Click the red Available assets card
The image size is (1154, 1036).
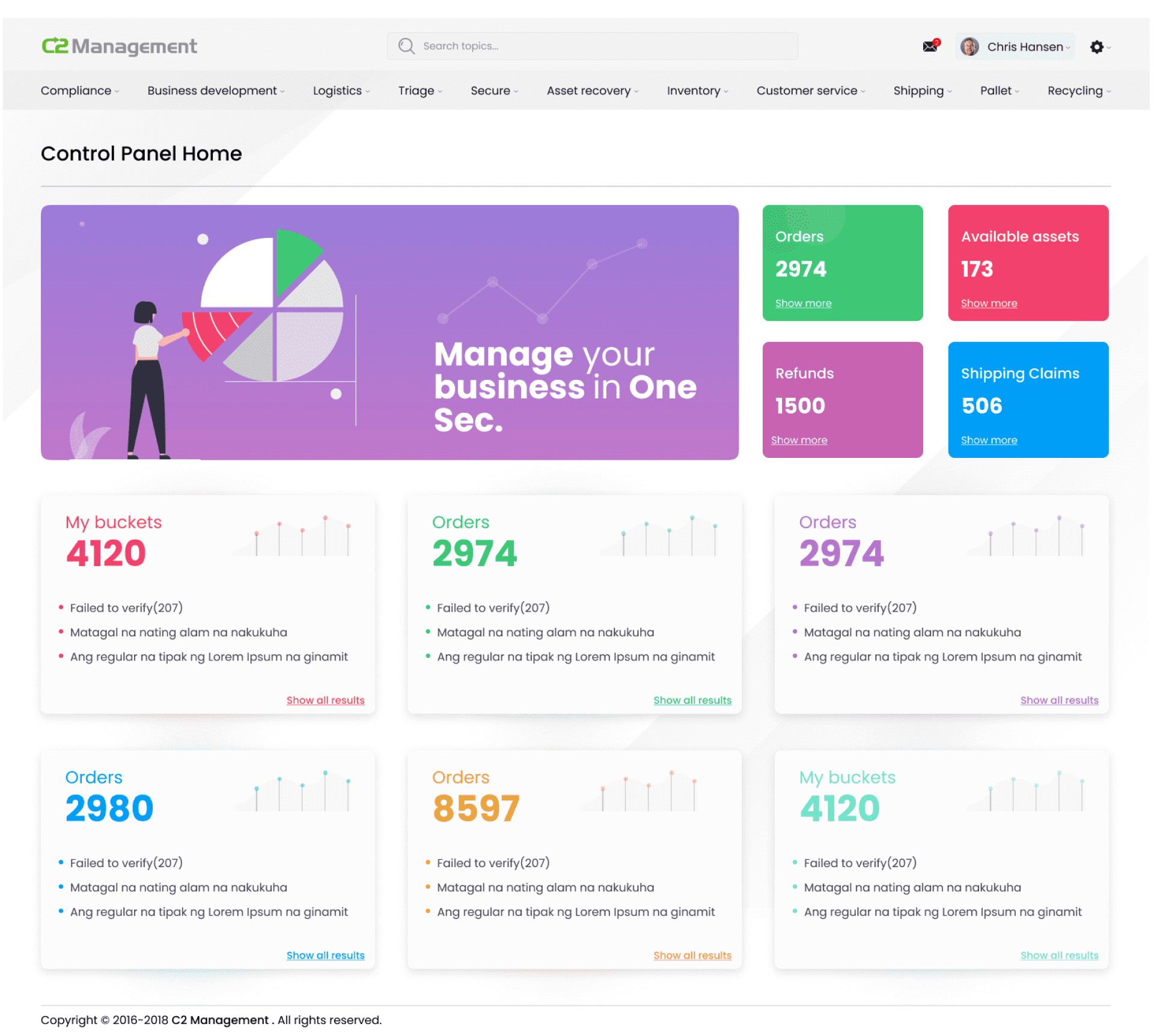(1028, 263)
